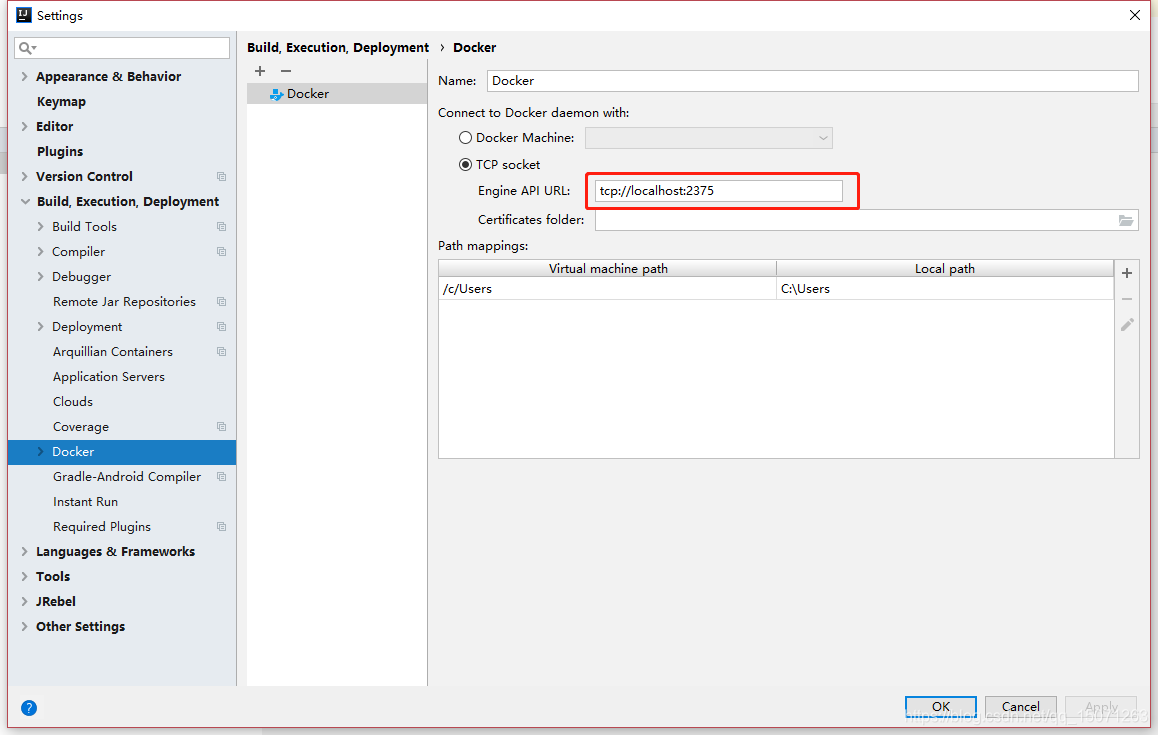The image size is (1158, 735).
Task: Click project-level icon next to Coverage
Action: [221, 427]
